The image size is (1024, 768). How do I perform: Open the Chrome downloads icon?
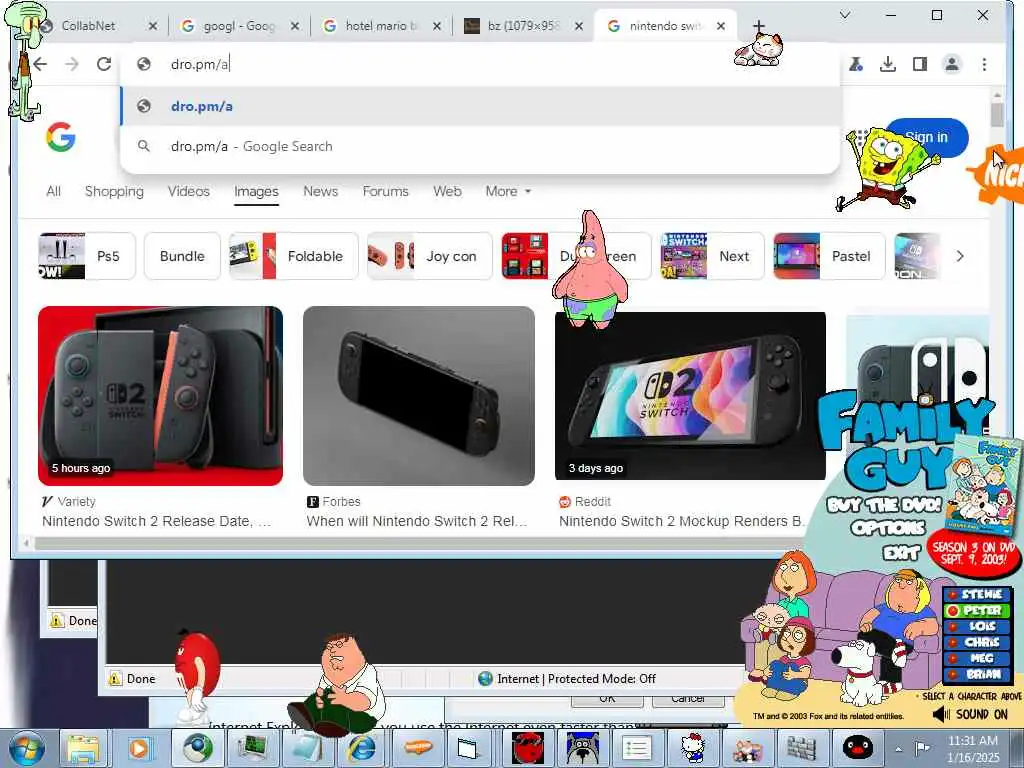[888, 64]
